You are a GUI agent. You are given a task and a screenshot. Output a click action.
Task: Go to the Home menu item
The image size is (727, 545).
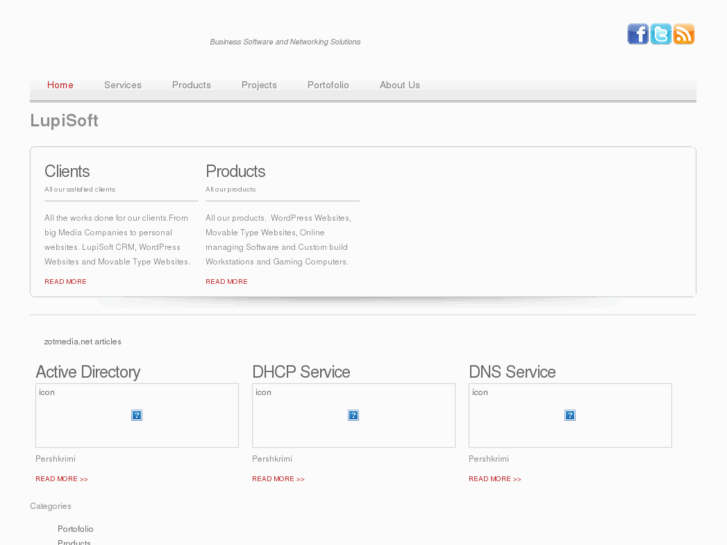click(x=60, y=85)
